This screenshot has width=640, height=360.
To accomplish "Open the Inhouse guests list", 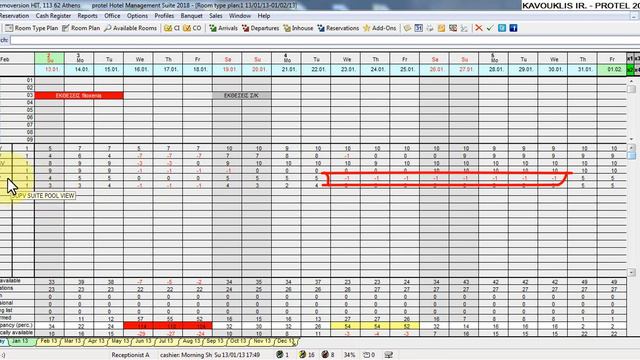I will pyautogui.click(x=298, y=28).
